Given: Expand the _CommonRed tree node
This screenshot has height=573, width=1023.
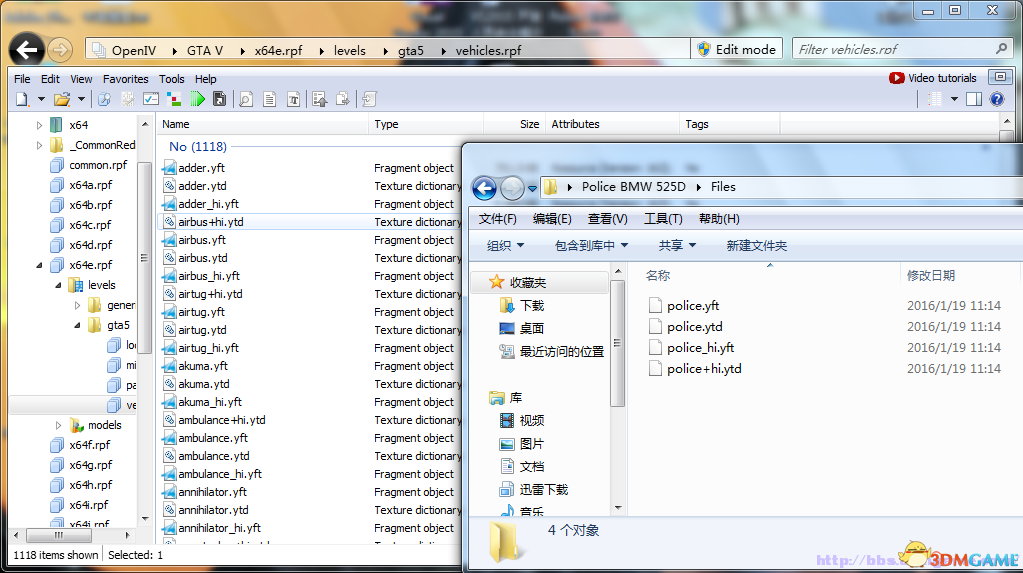Looking at the screenshot, I should (38, 145).
